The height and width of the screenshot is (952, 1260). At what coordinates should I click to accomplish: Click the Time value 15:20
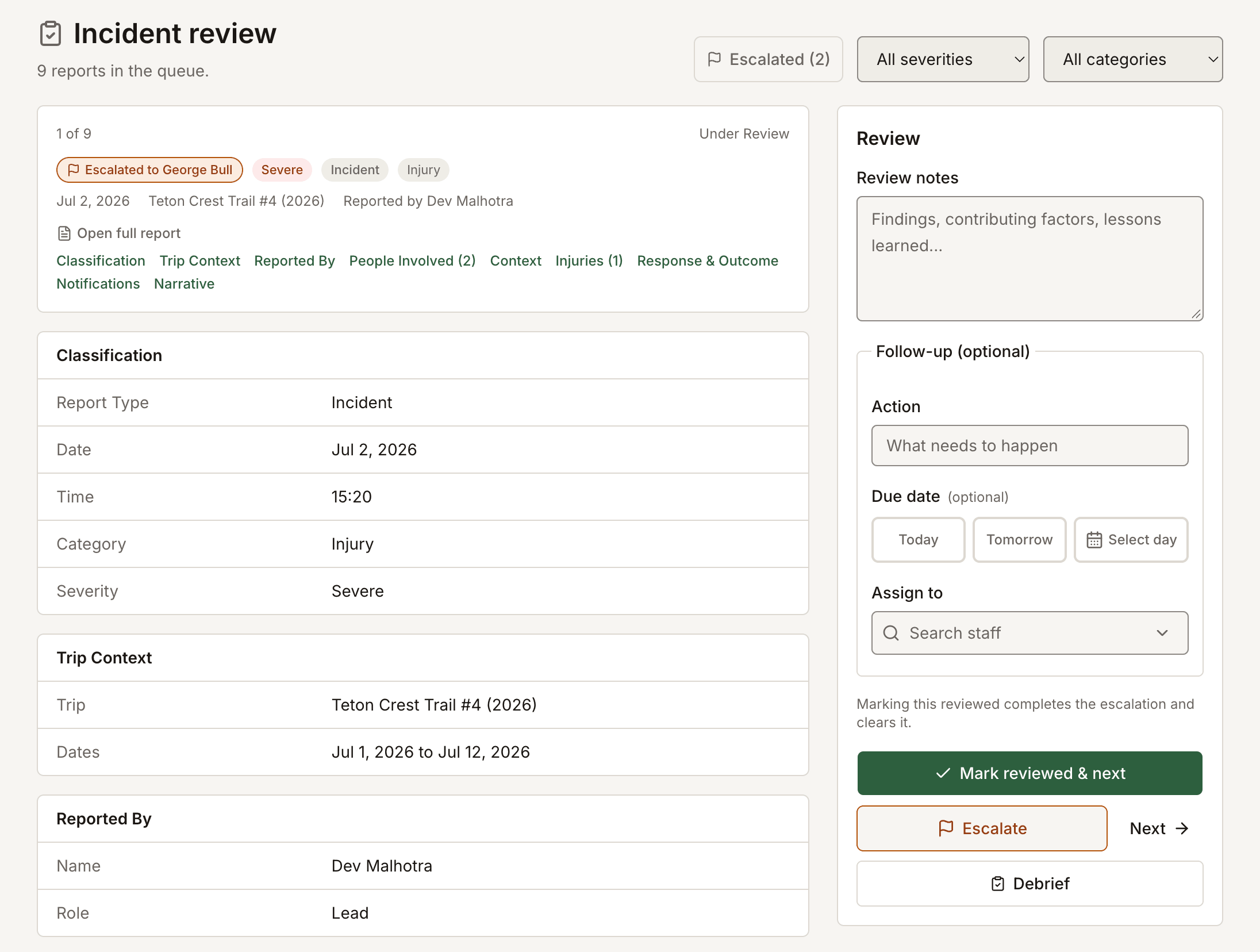352,497
